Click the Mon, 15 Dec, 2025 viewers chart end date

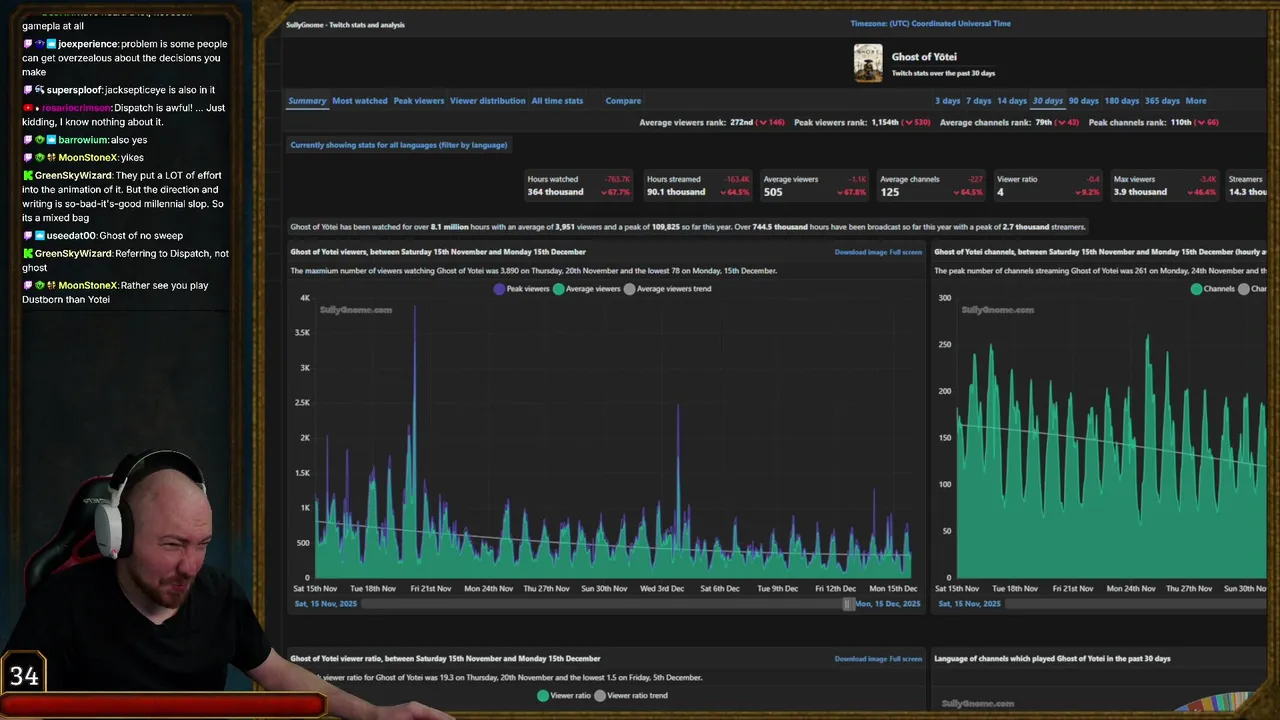pos(888,604)
